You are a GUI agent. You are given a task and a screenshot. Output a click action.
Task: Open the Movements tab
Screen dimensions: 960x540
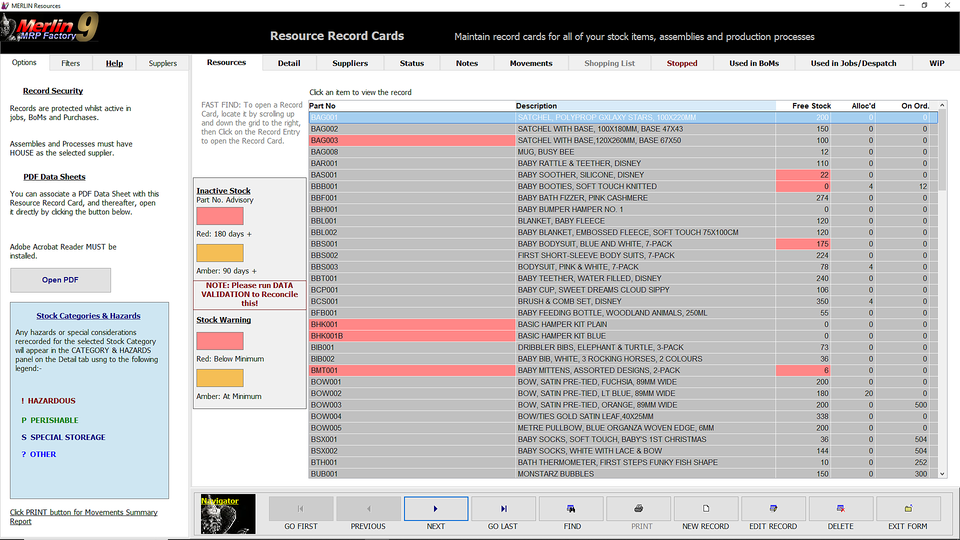tap(530, 63)
